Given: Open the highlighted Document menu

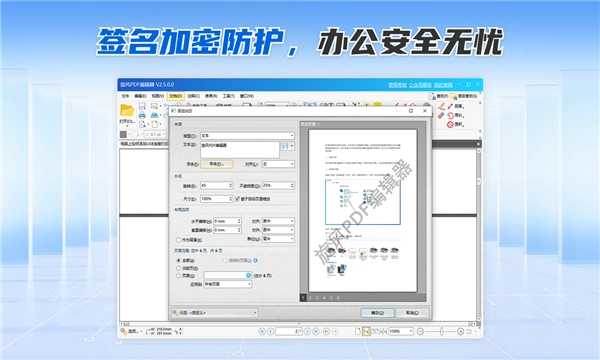Looking at the screenshot, I should tap(176, 96).
